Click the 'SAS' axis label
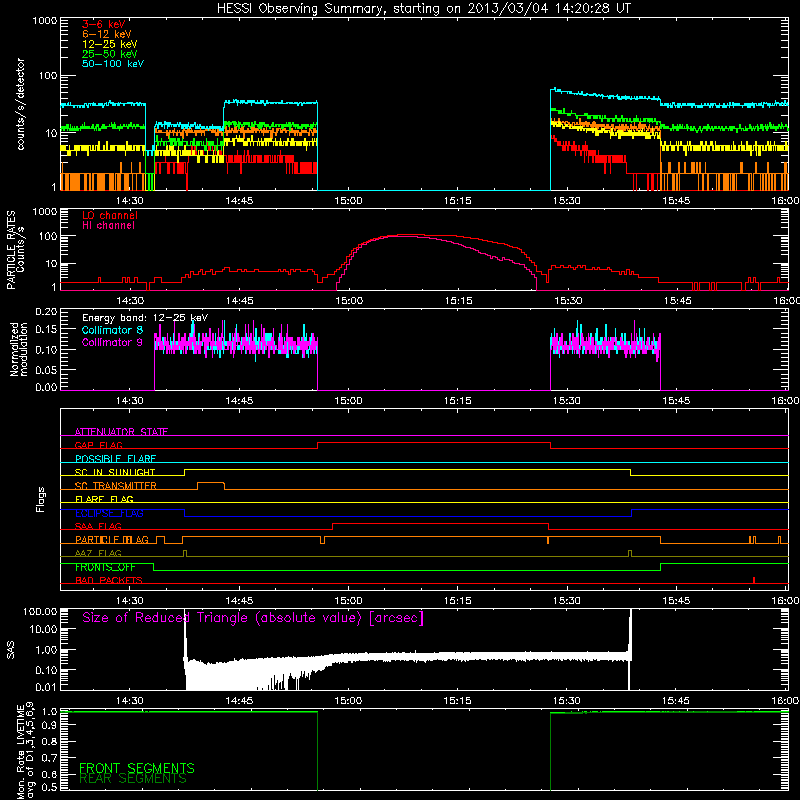 [x=11, y=650]
